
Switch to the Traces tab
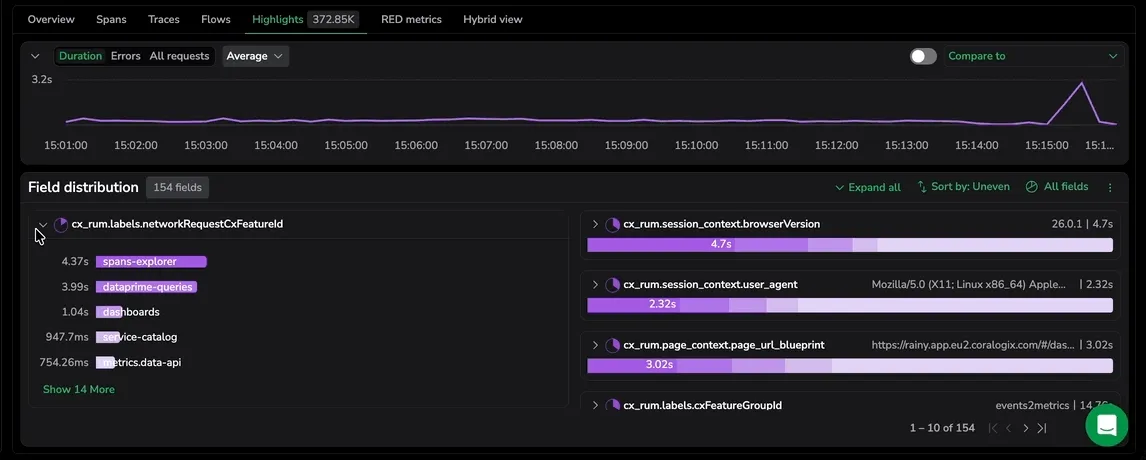pyautogui.click(x=164, y=20)
